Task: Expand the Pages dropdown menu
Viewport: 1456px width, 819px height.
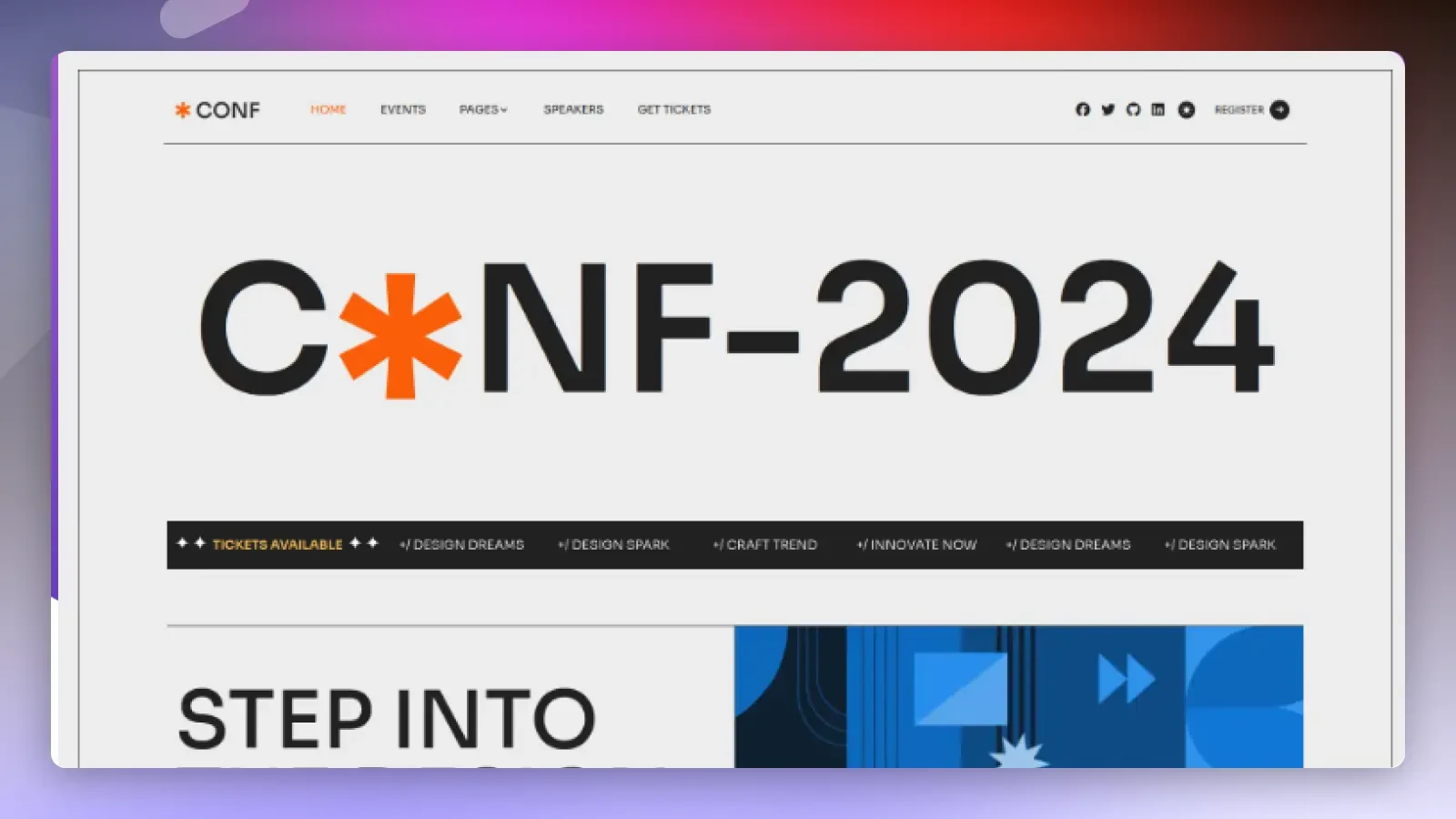Action: pyautogui.click(x=483, y=109)
